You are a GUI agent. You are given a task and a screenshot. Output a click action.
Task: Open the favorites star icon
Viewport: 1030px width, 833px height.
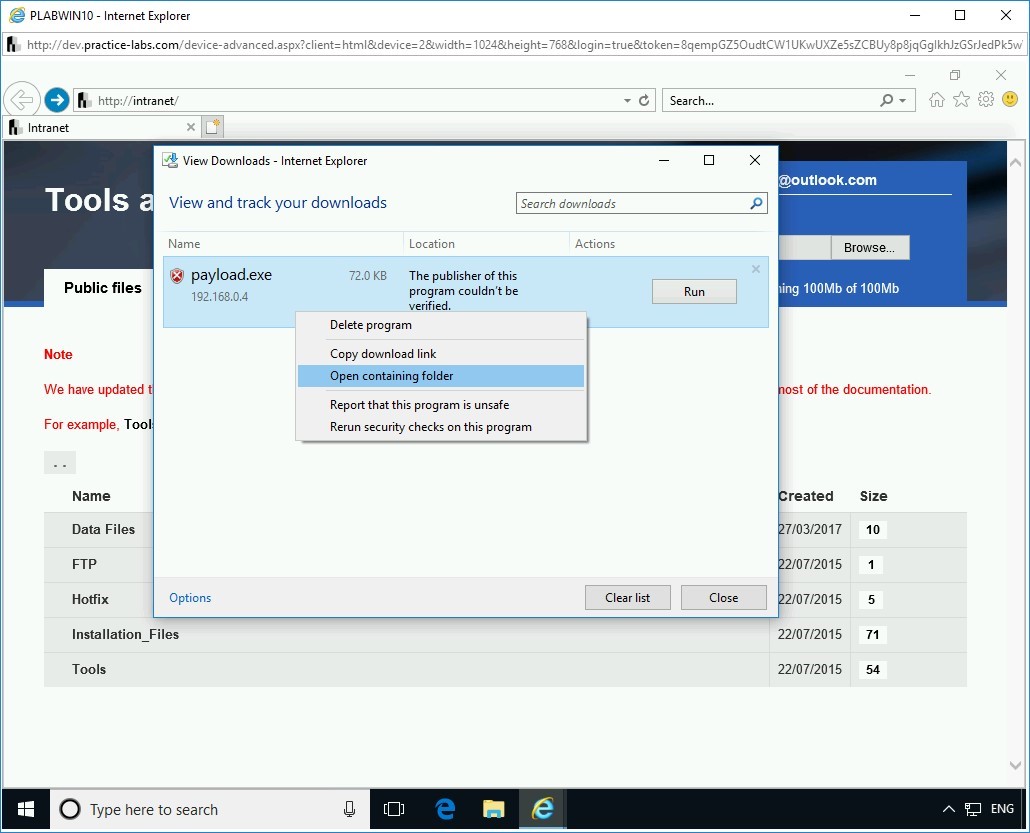(961, 100)
